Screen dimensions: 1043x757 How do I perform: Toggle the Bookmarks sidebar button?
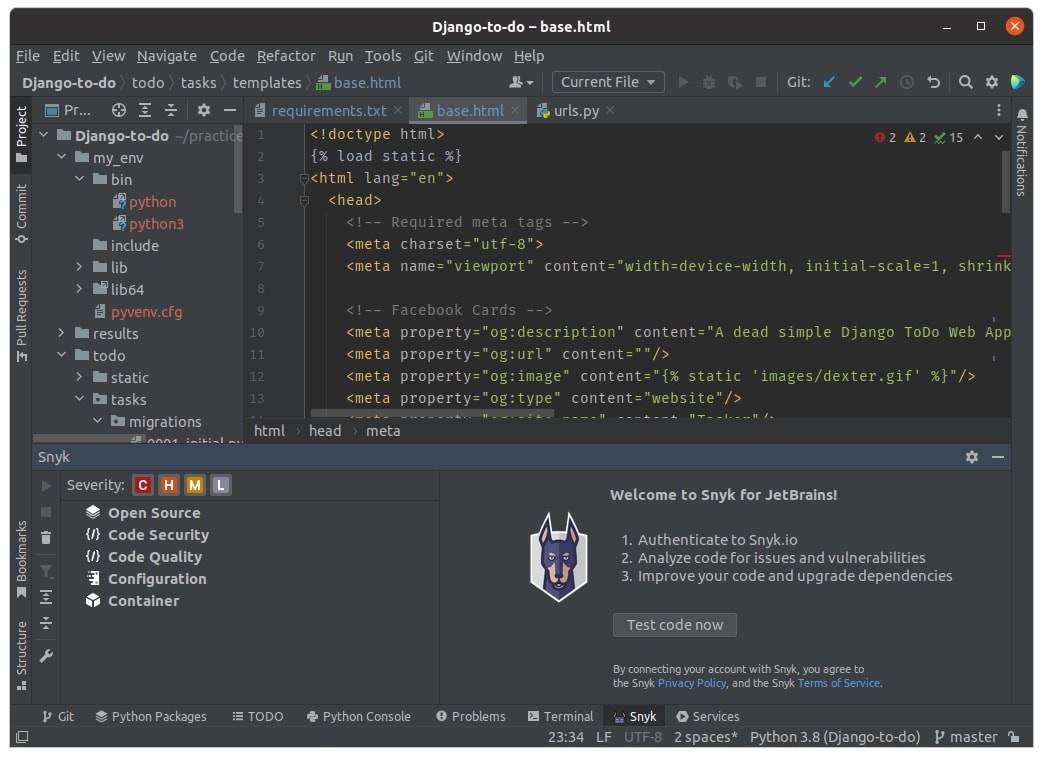point(21,559)
